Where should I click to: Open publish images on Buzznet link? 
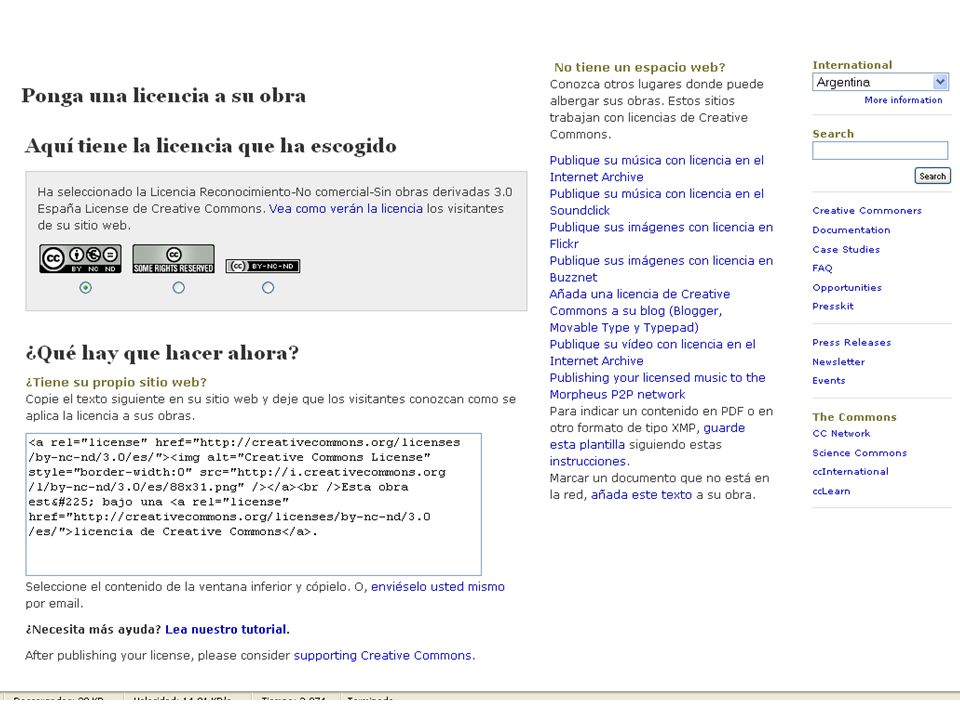[x=661, y=269]
